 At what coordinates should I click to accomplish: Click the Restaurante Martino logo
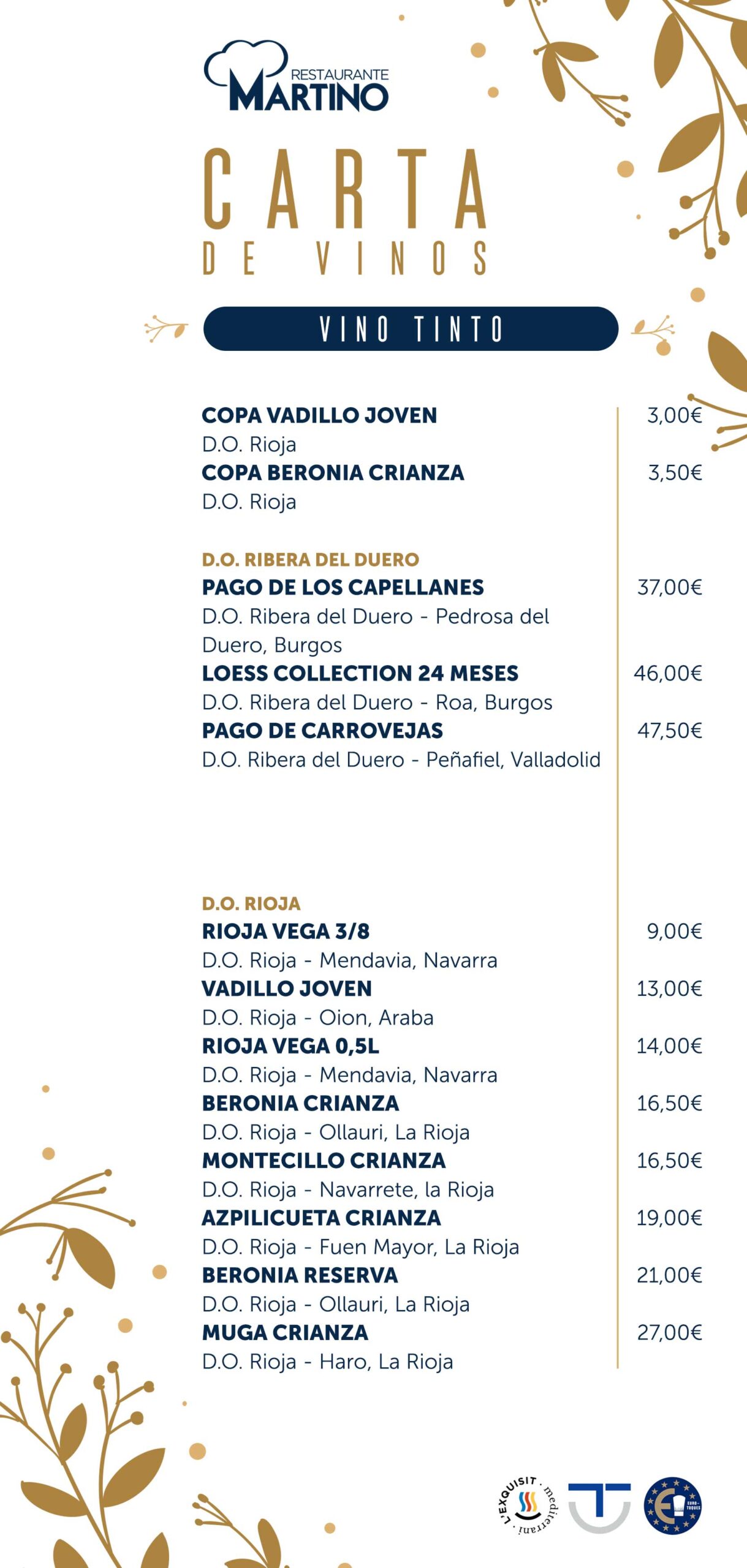coord(297,77)
